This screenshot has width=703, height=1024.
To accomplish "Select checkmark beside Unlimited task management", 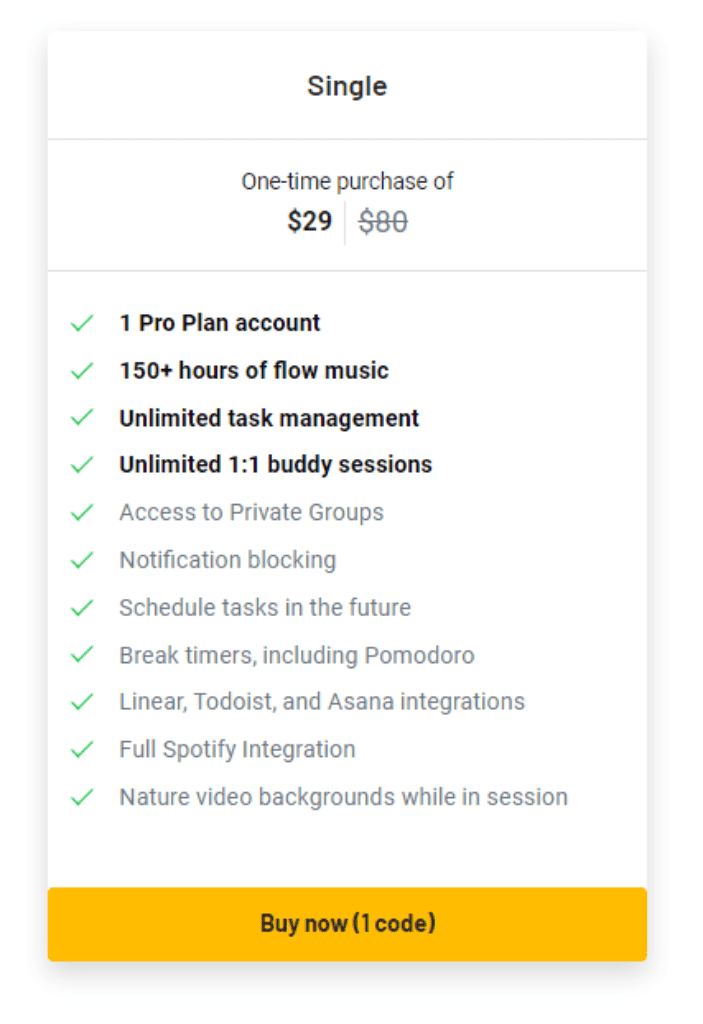I will click(82, 418).
